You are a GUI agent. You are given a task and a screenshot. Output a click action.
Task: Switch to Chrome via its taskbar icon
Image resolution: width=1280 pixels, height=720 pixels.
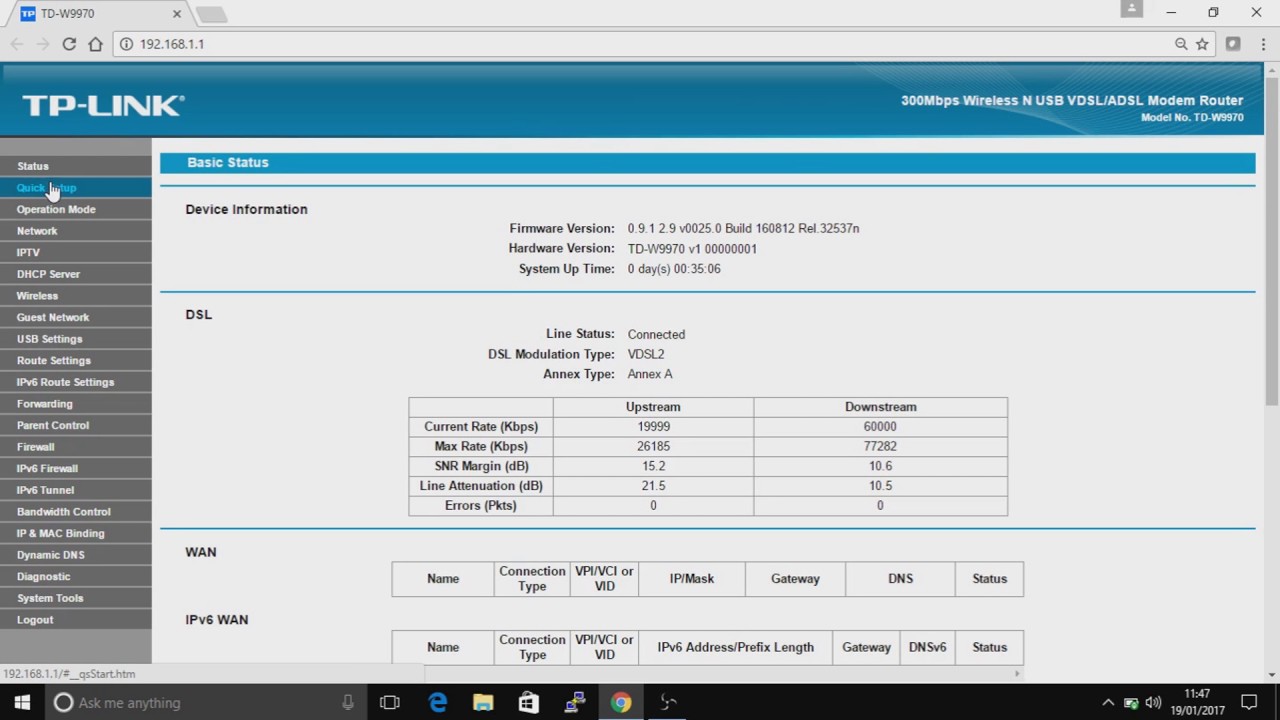(621, 702)
